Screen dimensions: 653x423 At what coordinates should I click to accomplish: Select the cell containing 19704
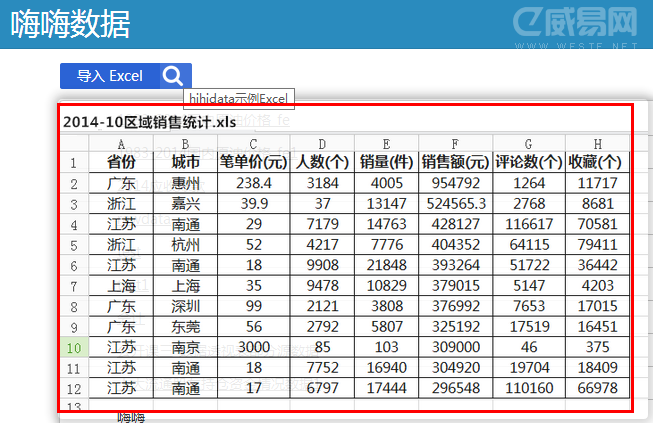[x=529, y=368]
